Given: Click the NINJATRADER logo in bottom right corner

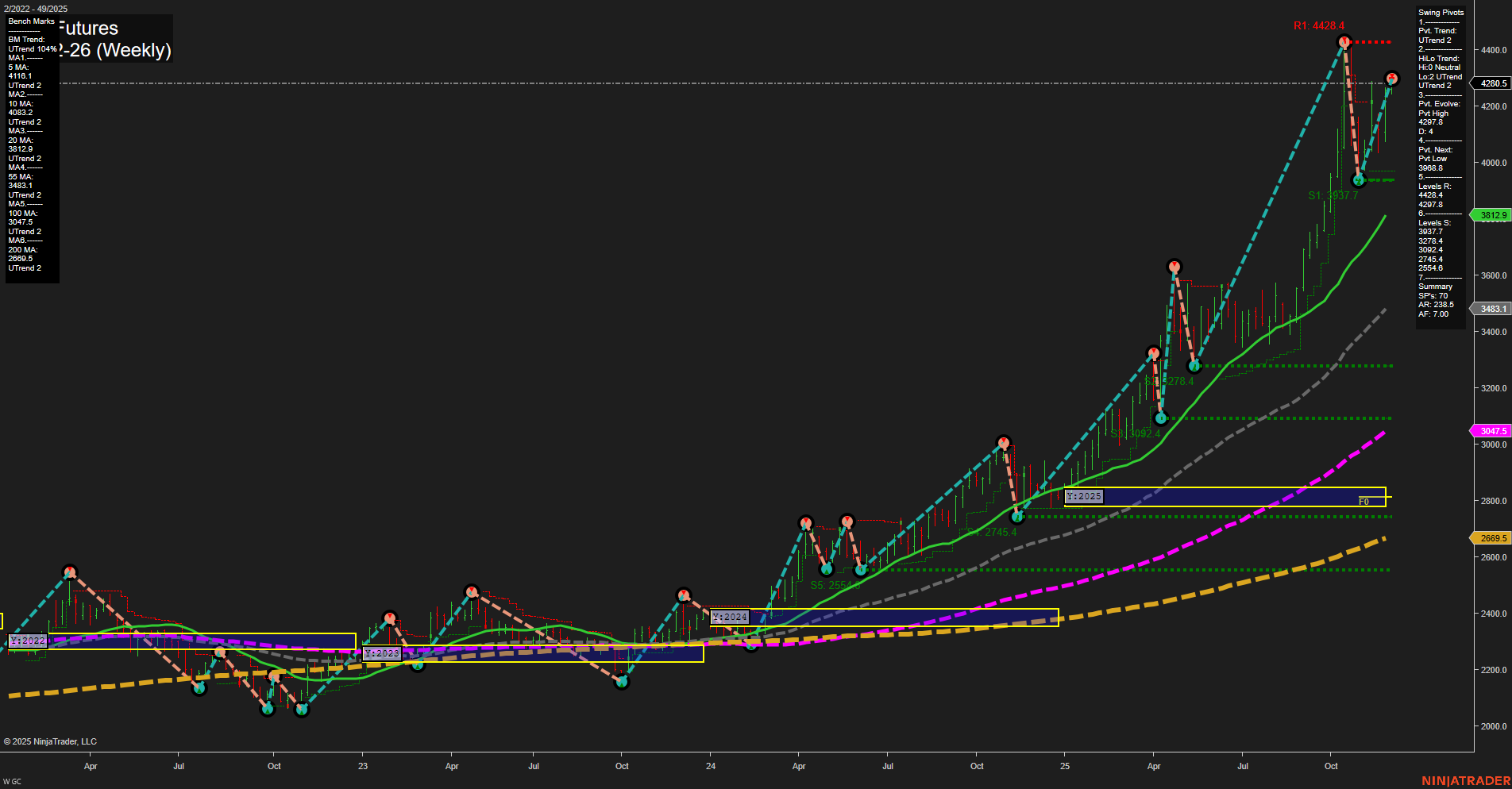Looking at the screenshot, I should click(1468, 781).
